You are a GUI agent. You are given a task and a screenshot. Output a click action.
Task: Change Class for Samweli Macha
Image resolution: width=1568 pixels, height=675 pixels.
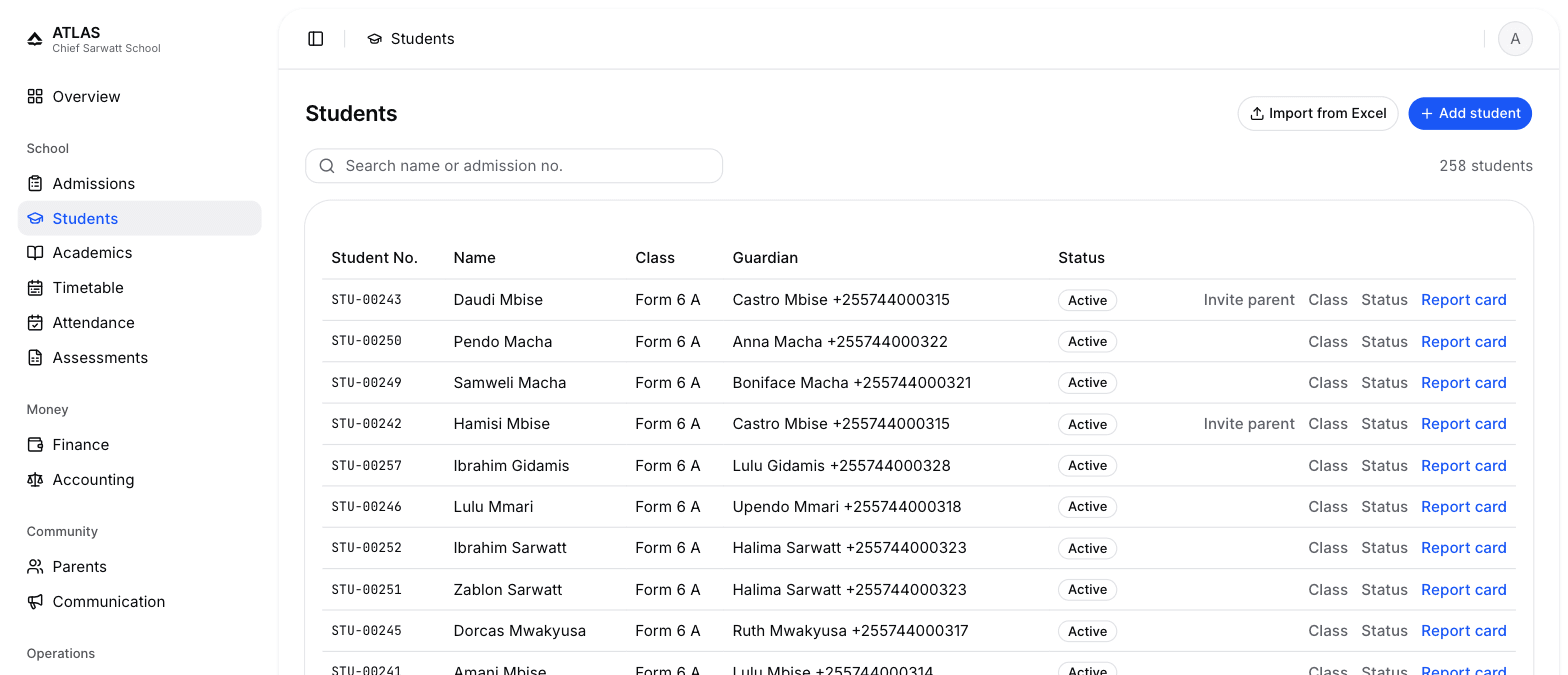(1328, 383)
